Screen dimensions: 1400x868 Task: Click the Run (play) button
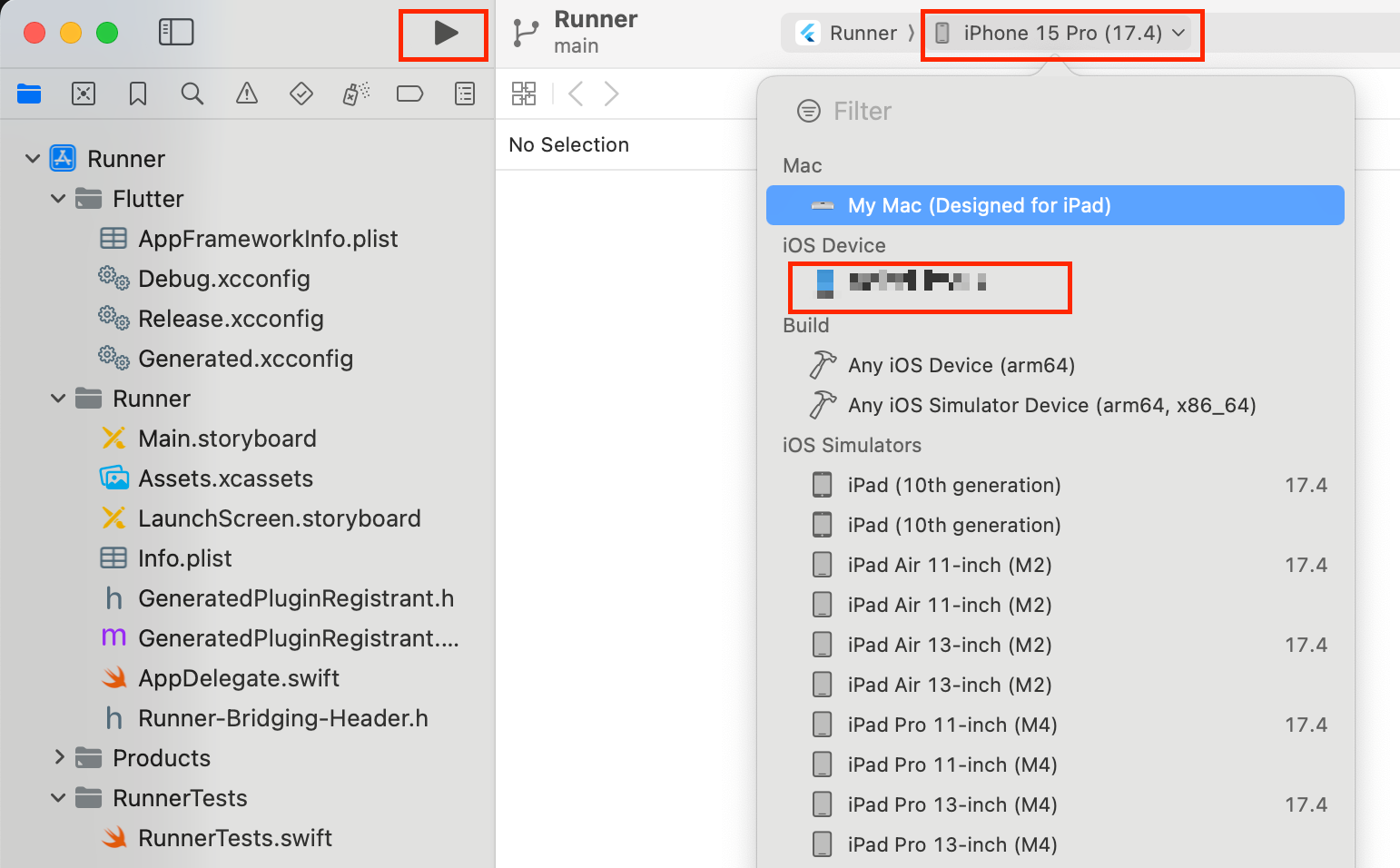pyautogui.click(x=445, y=34)
